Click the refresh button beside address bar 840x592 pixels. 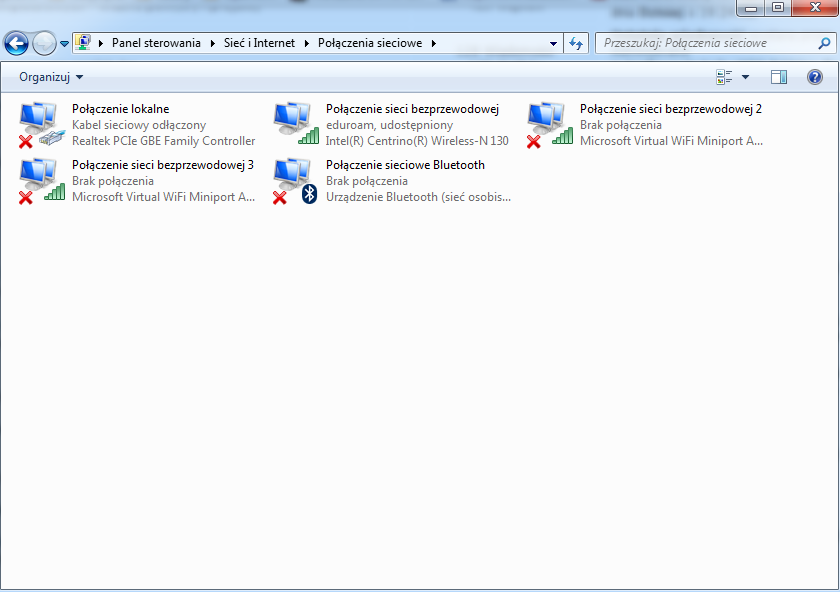coord(576,44)
